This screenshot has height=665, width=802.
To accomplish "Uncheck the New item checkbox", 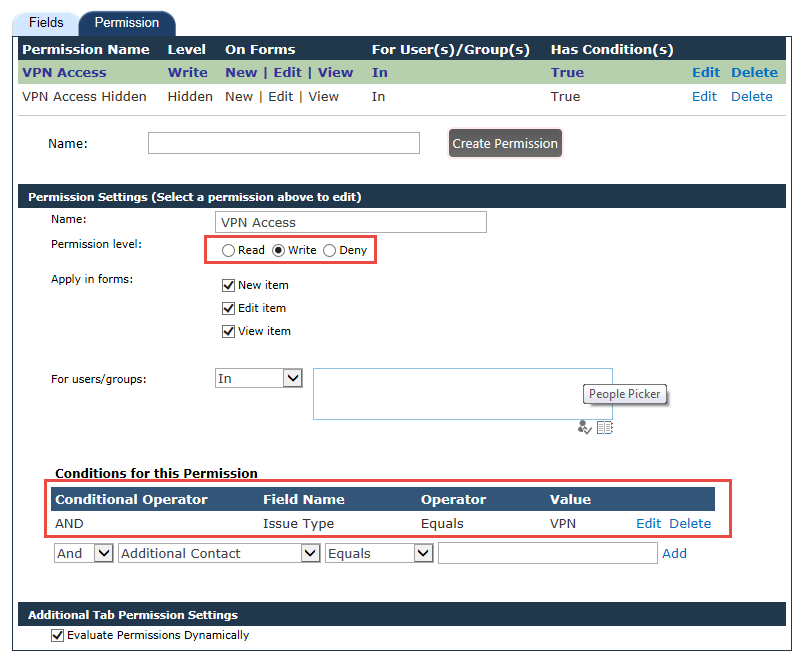I will tap(228, 285).
